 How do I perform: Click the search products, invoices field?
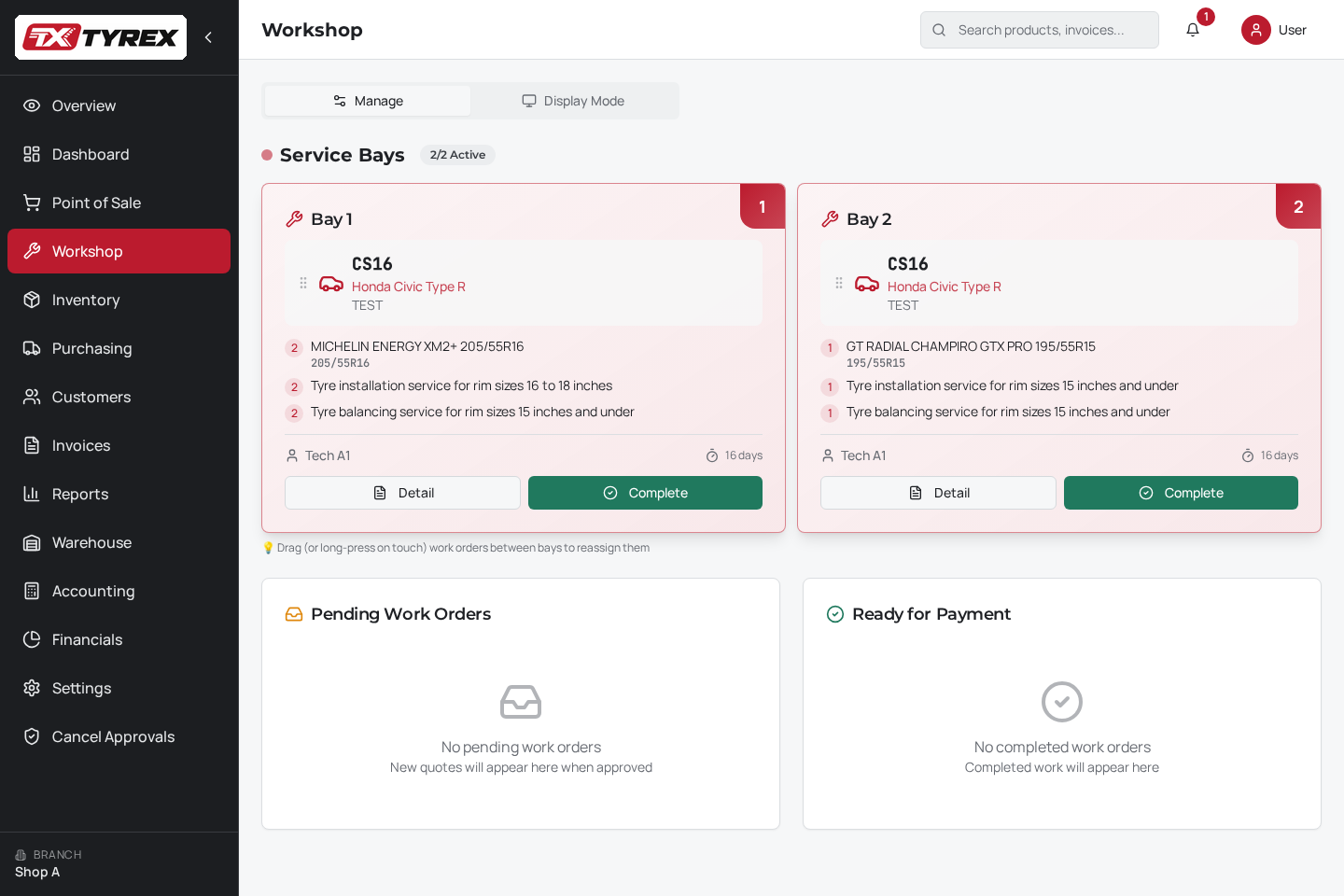[1040, 30]
